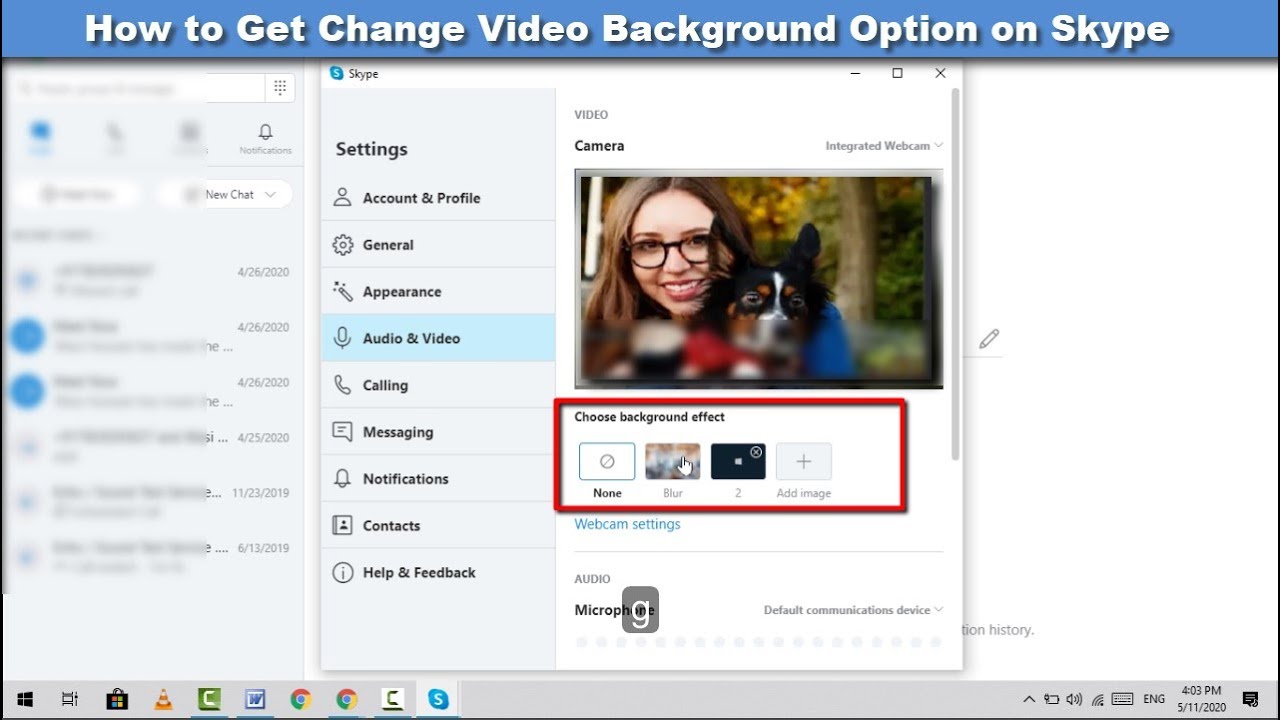This screenshot has height=720, width=1280.
Task: Select Audio & Video settings
Action: coord(438,338)
